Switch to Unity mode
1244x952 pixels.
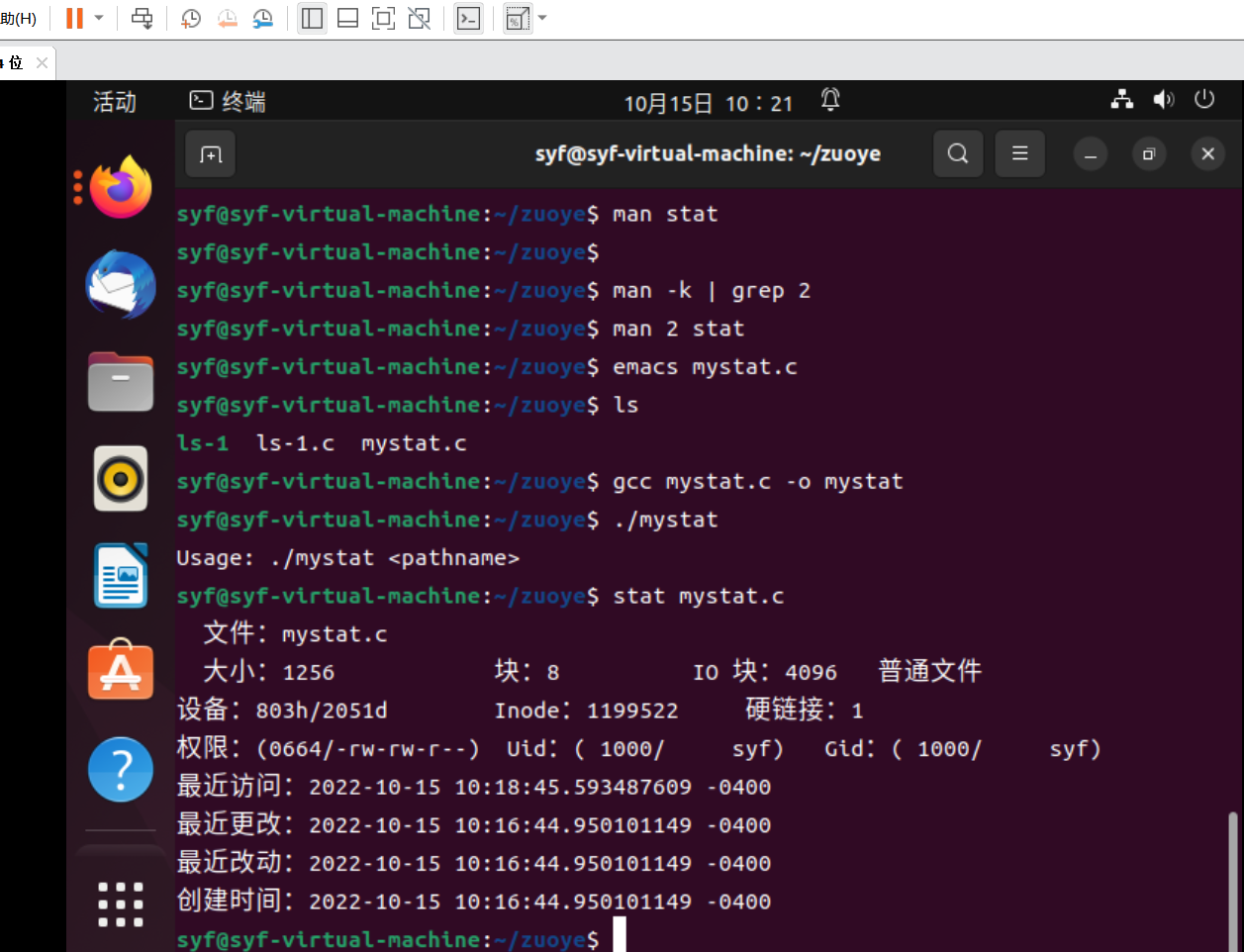click(x=420, y=18)
